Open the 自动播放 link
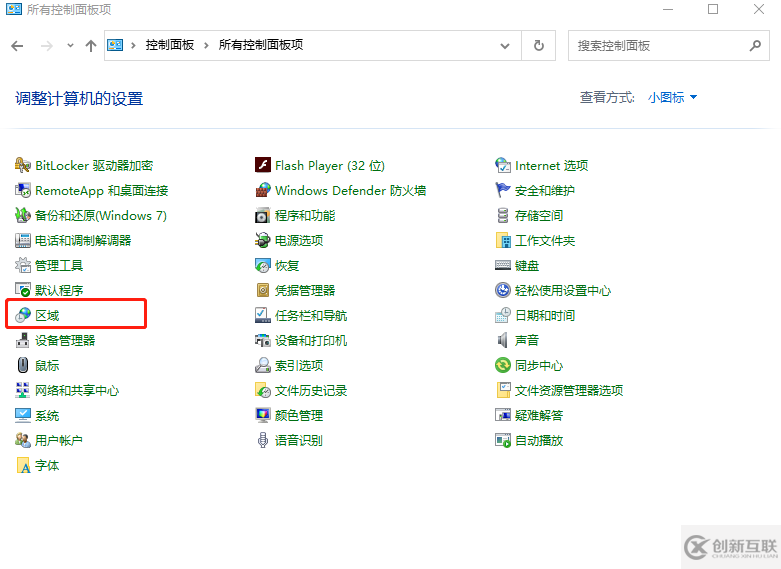 (x=538, y=440)
